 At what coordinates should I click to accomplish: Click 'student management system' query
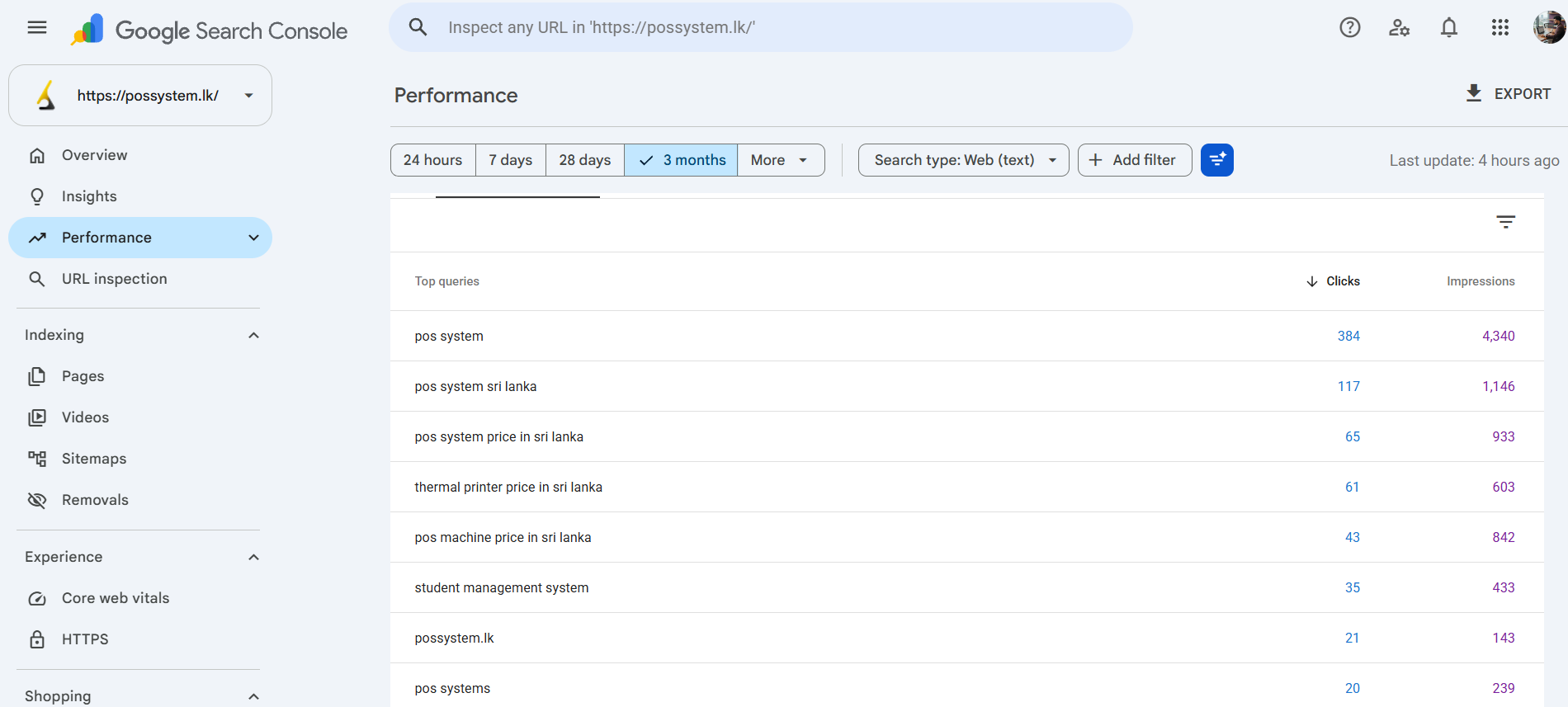tap(502, 587)
